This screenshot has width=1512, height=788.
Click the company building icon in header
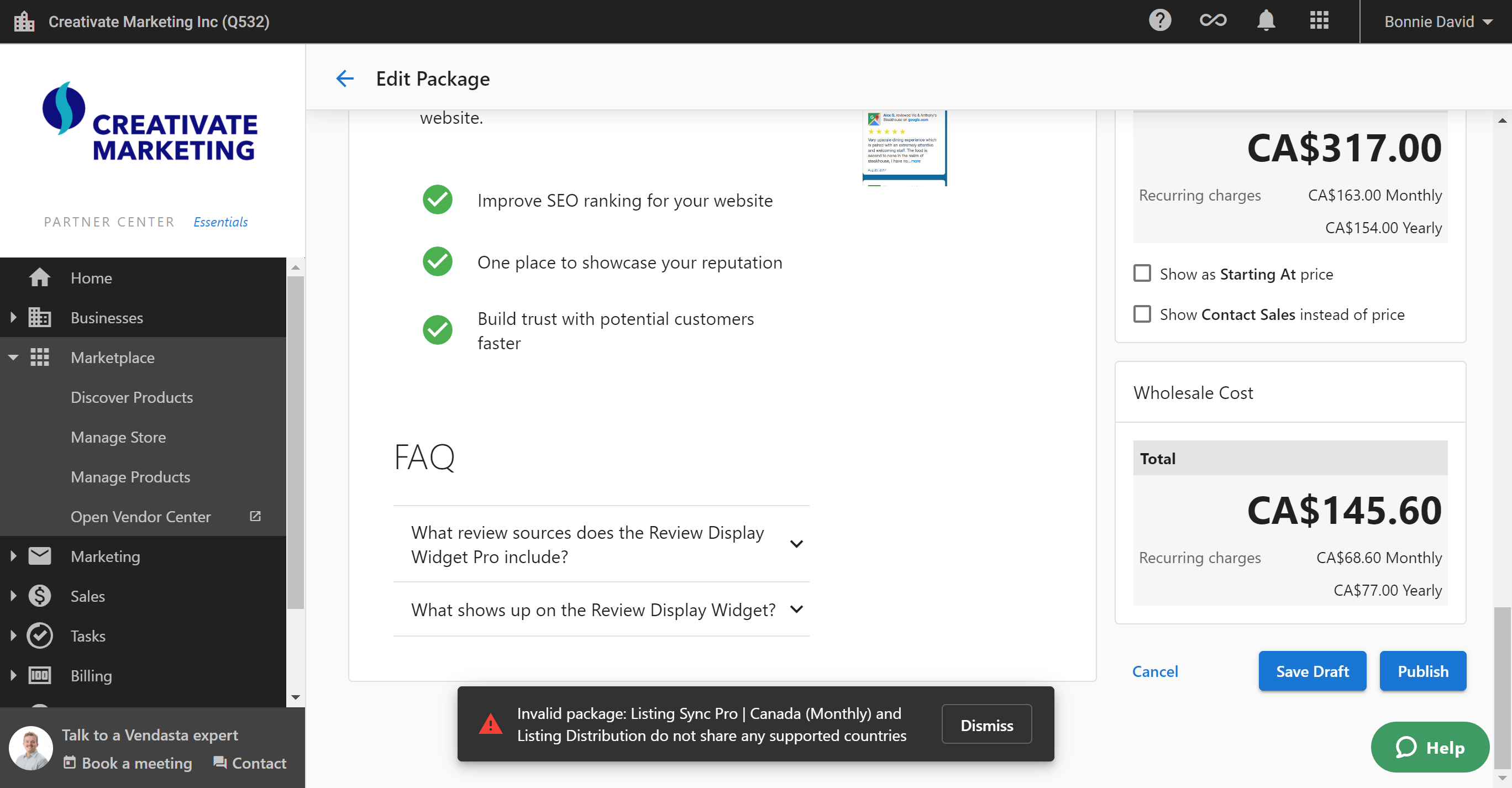coord(24,21)
